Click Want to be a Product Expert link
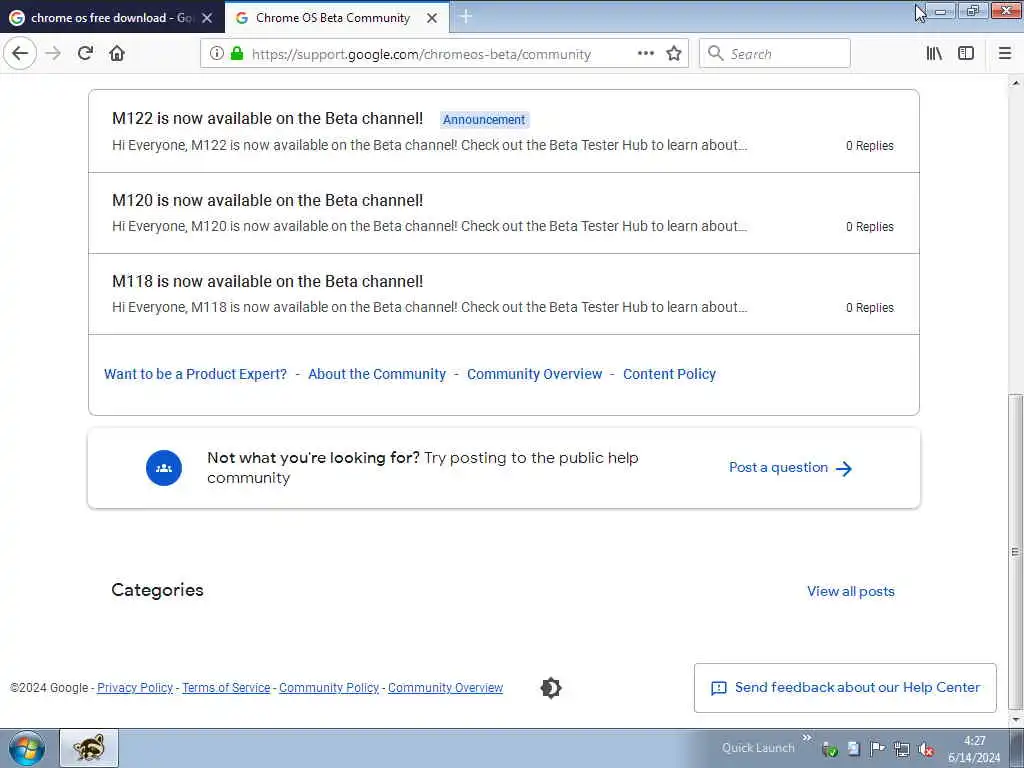 click(x=195, y=374)
